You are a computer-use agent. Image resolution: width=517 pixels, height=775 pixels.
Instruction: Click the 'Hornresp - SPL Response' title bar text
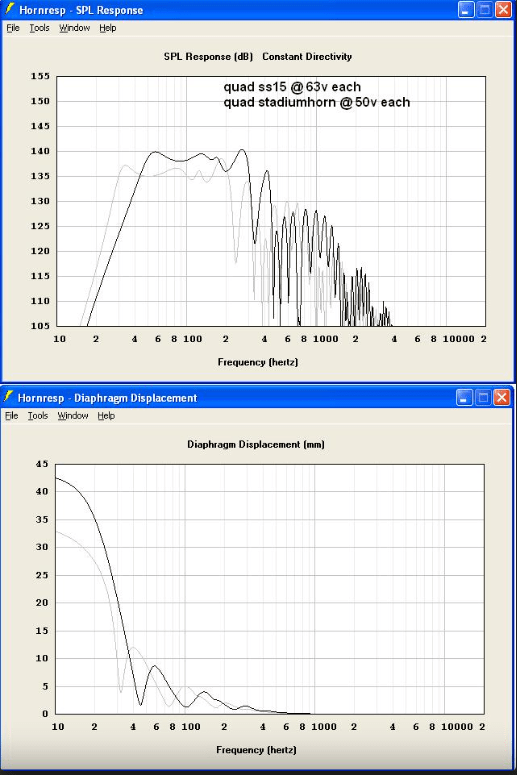click(x=81, y=10)
